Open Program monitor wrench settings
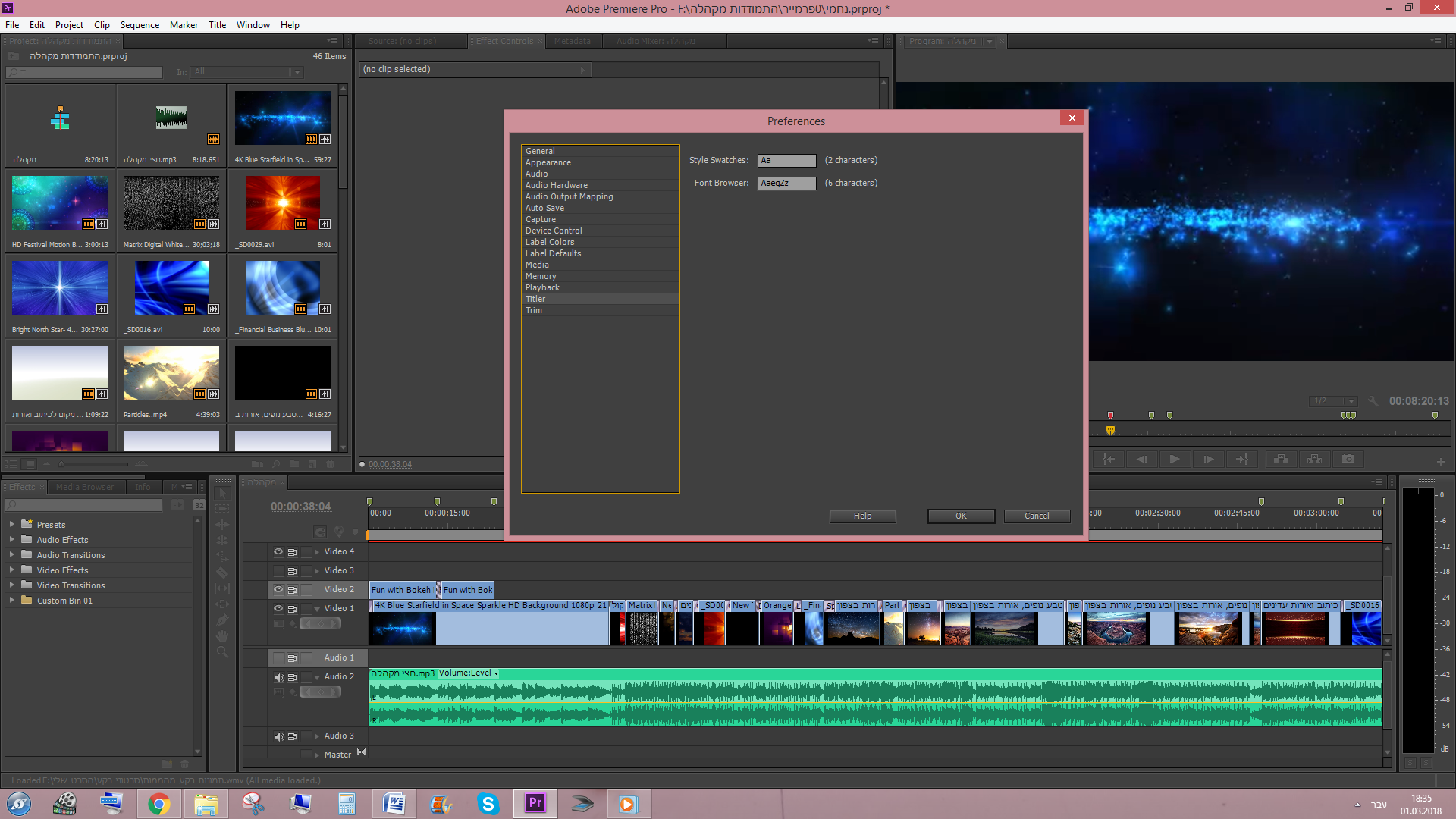This screenshot has width=1456, height=819. [1373, 401]
